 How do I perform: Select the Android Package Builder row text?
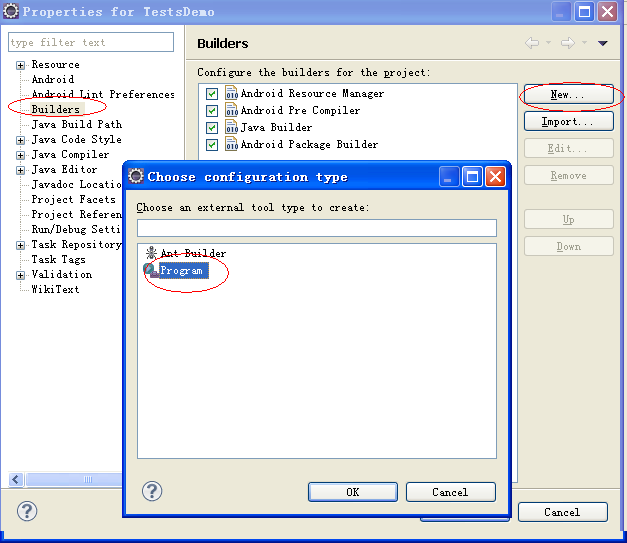tap(309, 144)
